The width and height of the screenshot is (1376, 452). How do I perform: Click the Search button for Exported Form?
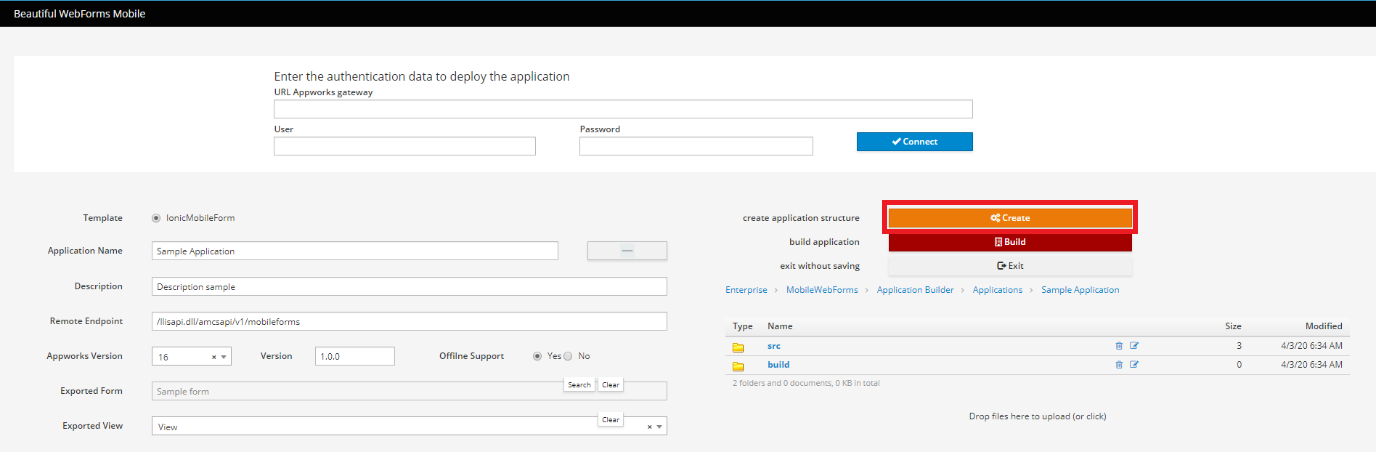tap(579, 385)
